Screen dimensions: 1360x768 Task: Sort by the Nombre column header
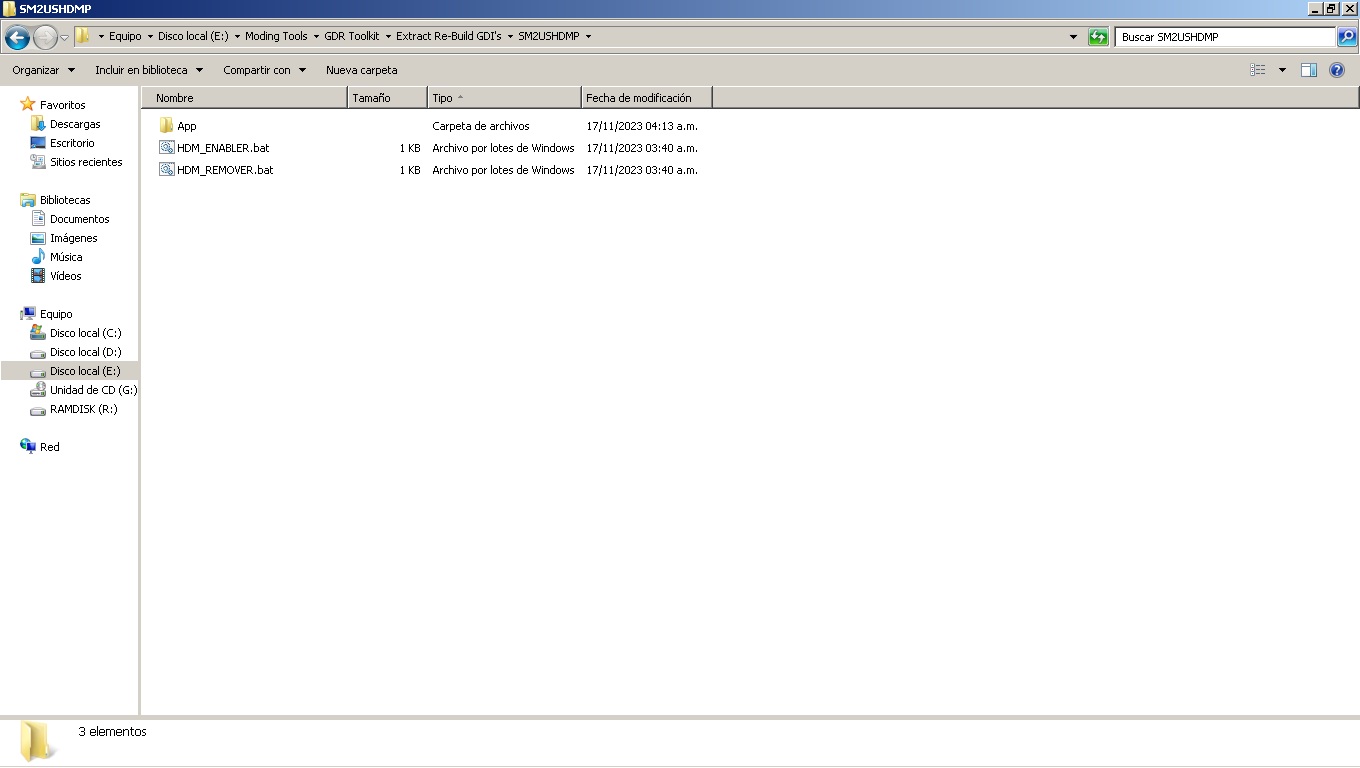point(245,98)
